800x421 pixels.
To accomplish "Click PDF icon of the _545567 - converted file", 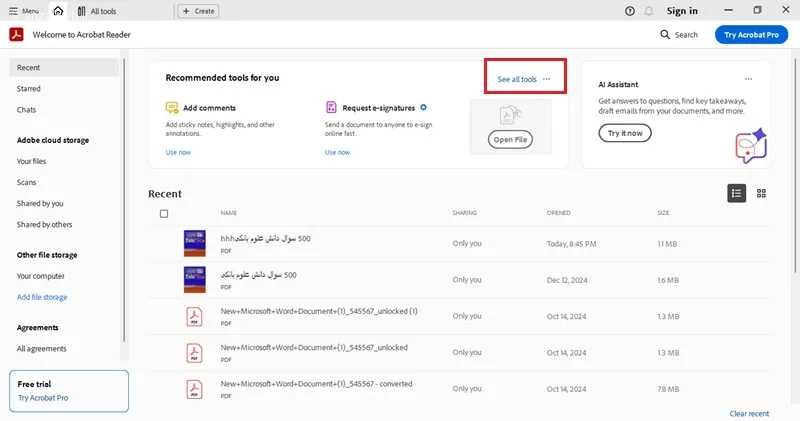I will point(194,389).
